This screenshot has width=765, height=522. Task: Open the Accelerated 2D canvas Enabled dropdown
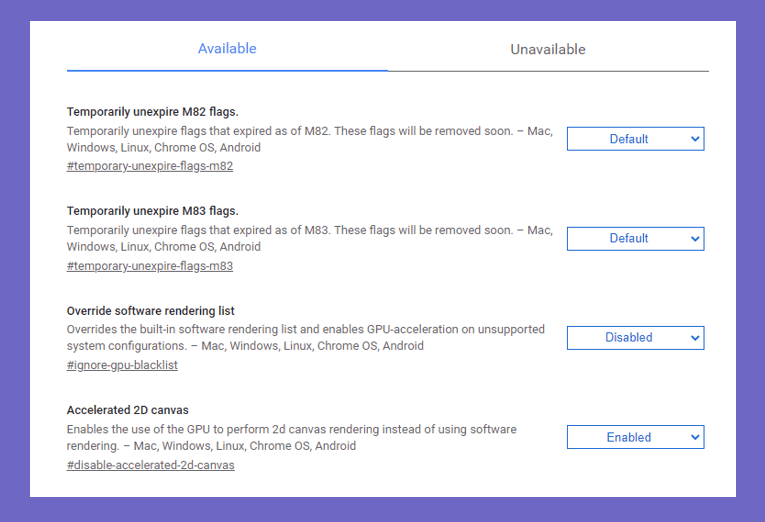tap(635, 437)
